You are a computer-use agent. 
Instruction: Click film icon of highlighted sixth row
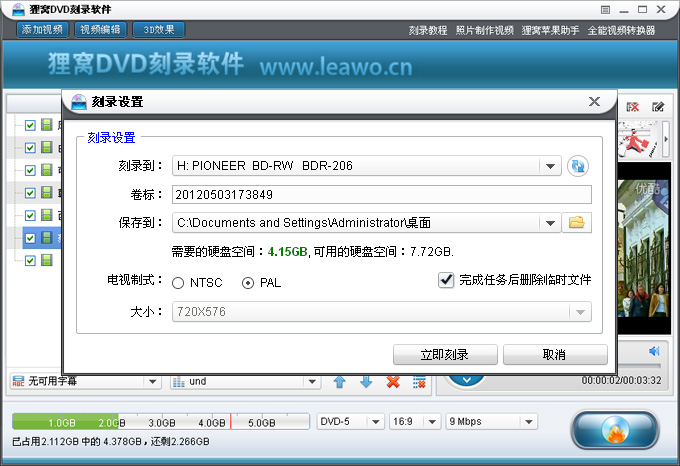47,238
